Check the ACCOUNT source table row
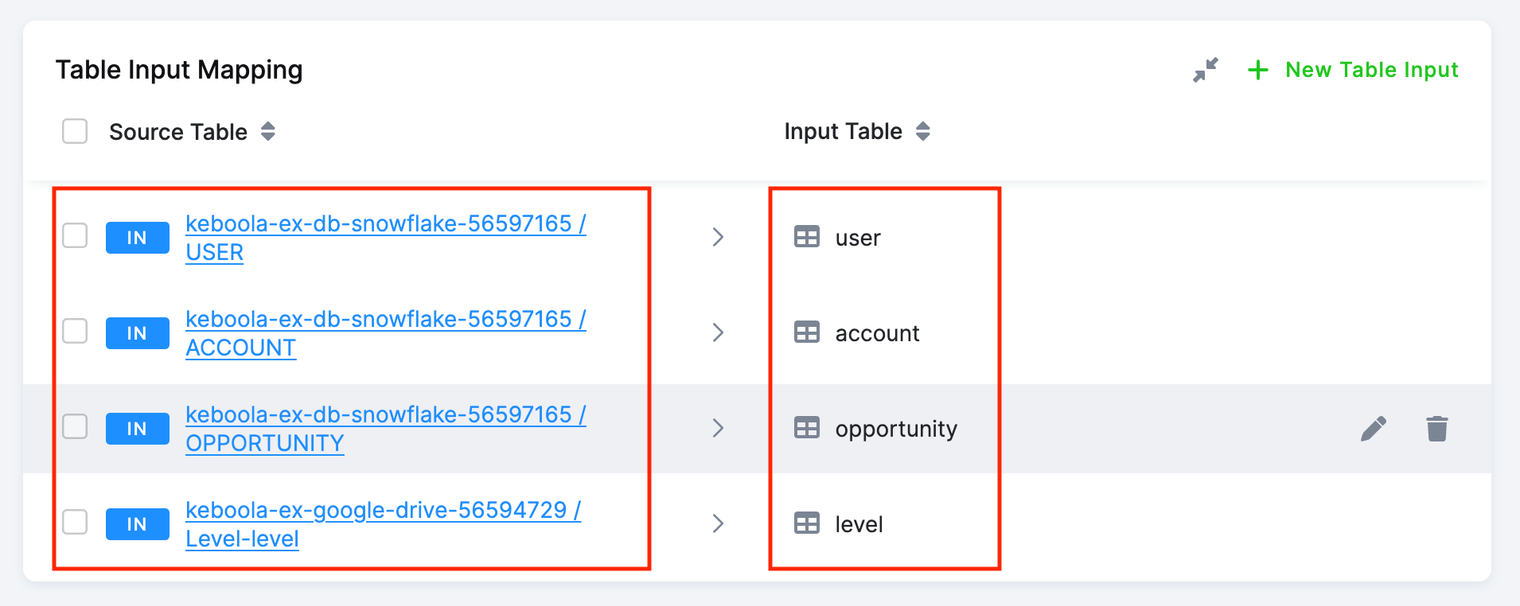 coord(75,331)
